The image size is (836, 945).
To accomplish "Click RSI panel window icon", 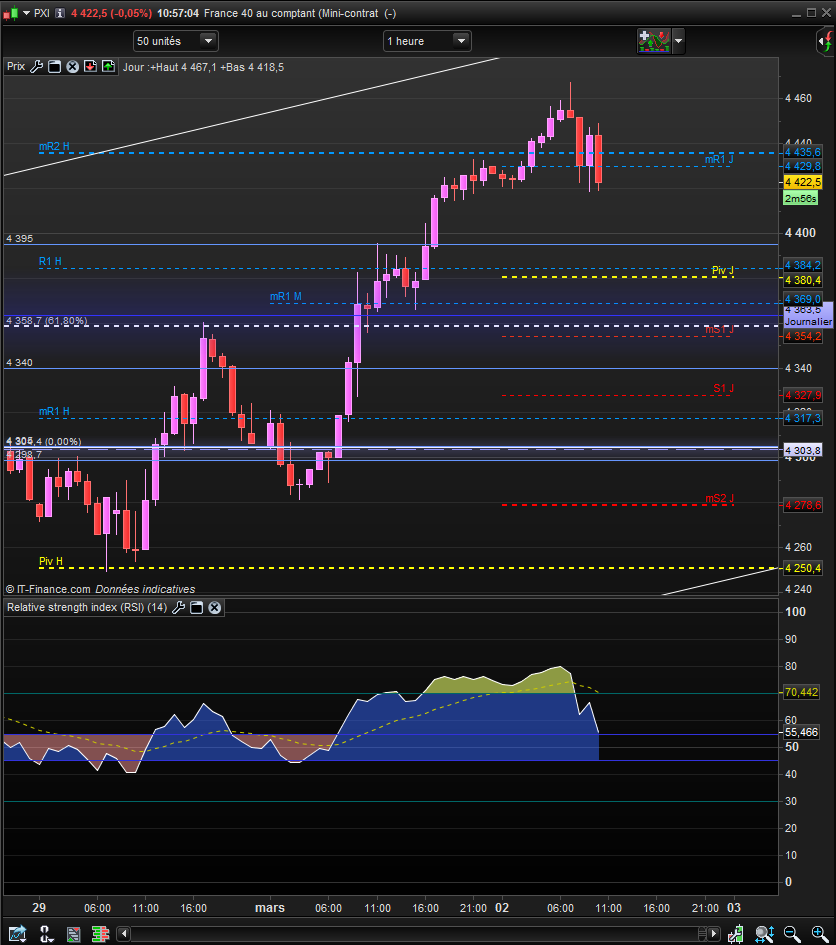I will (x=196, y=608).
